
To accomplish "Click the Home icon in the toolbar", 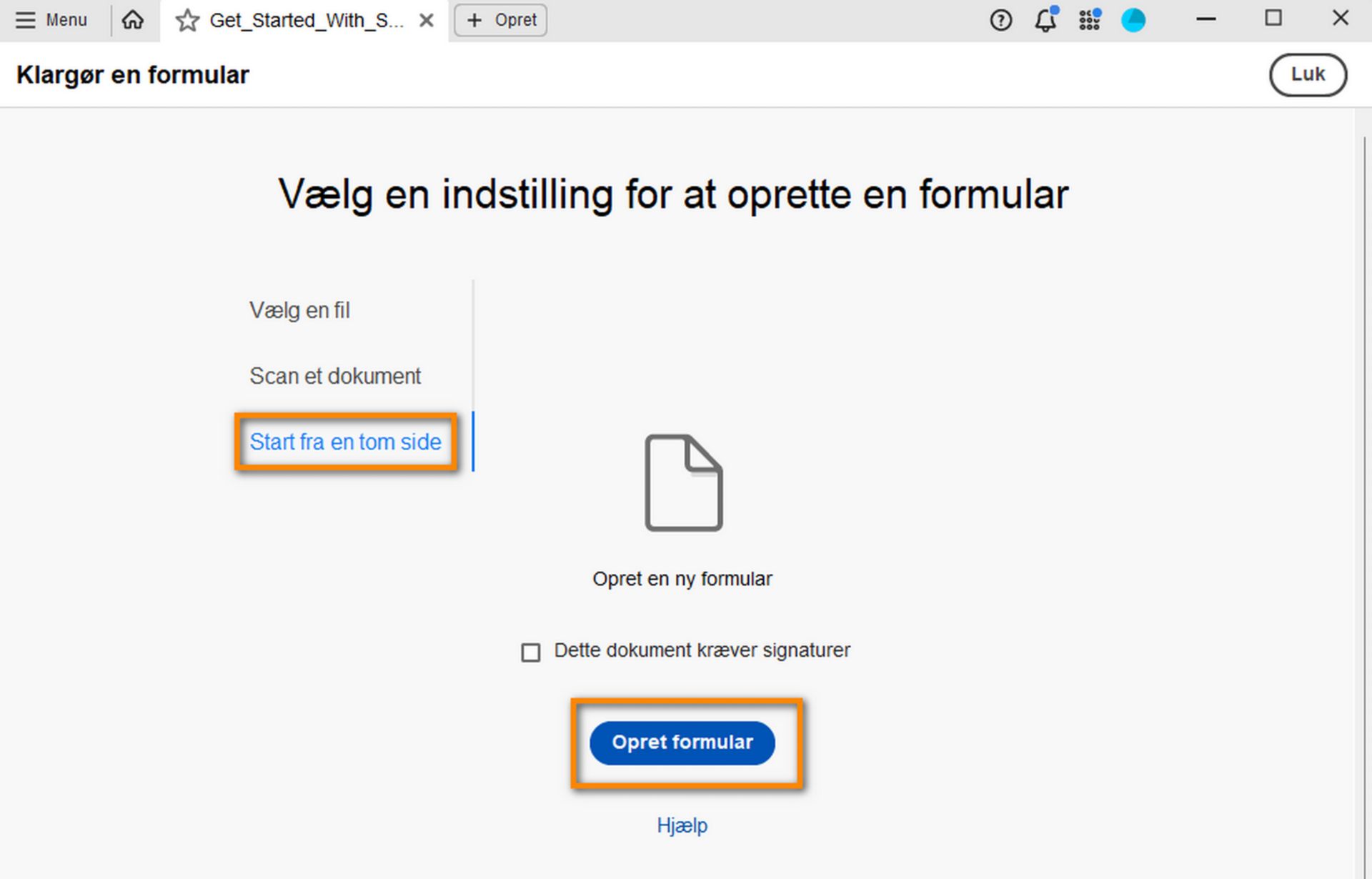I will click(133, 20).
